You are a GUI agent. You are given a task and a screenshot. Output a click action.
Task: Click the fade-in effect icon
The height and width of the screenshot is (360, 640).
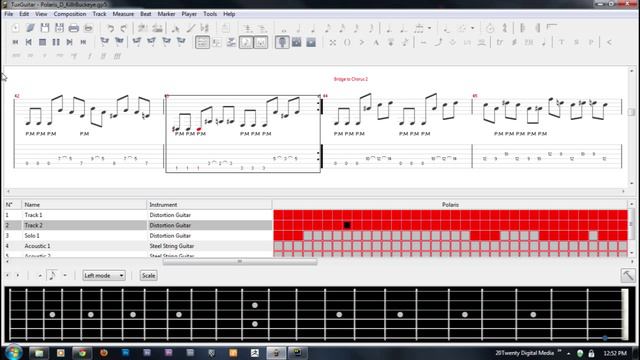click(x=609, y=42)
